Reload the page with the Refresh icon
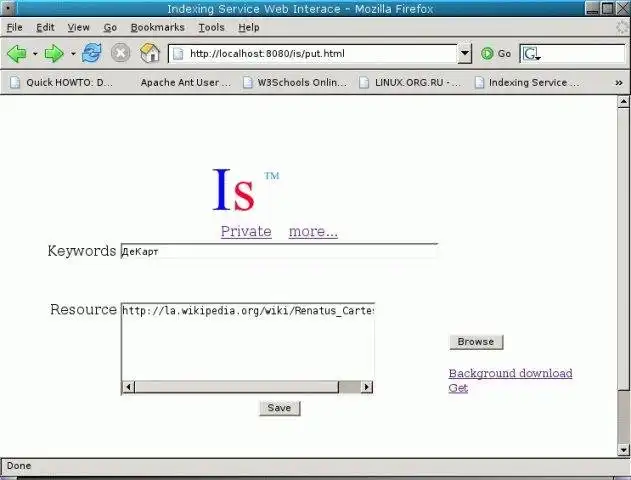The width and height of the screenshot is (631, 480). [92, 53]
